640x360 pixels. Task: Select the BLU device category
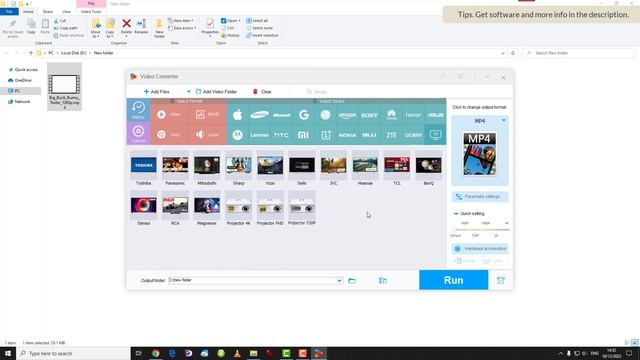(369, 135)
